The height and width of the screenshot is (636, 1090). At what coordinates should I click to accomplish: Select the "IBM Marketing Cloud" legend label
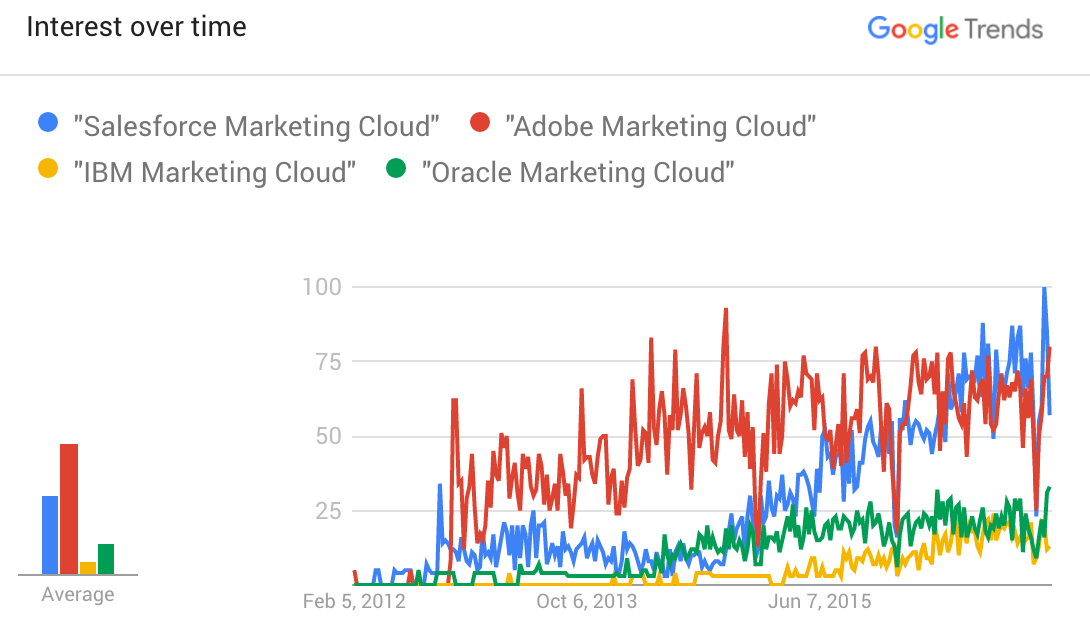(215, 172)
